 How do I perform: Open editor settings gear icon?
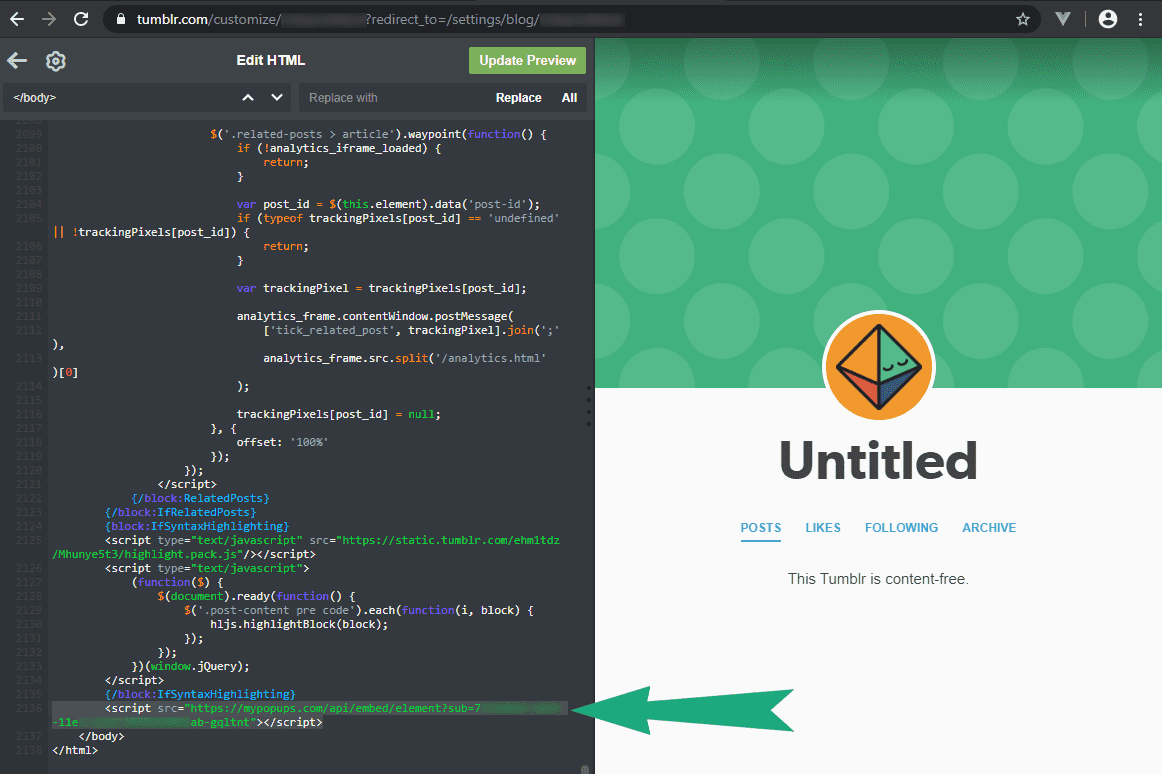pyautogui.click(x=56, y=61)
